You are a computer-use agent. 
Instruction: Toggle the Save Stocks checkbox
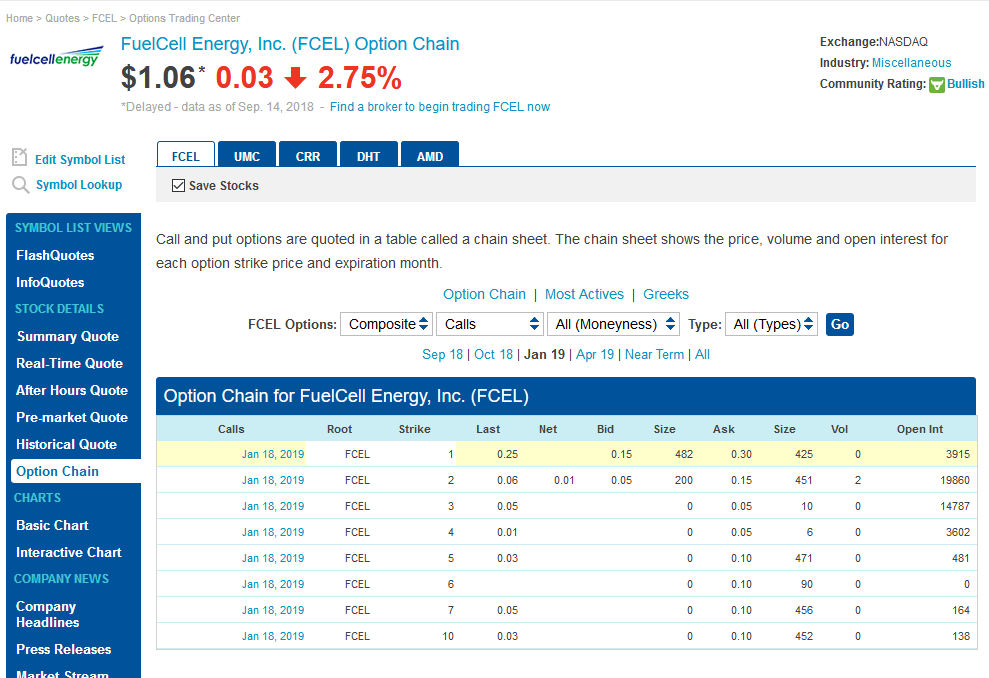tap(178, 185)
